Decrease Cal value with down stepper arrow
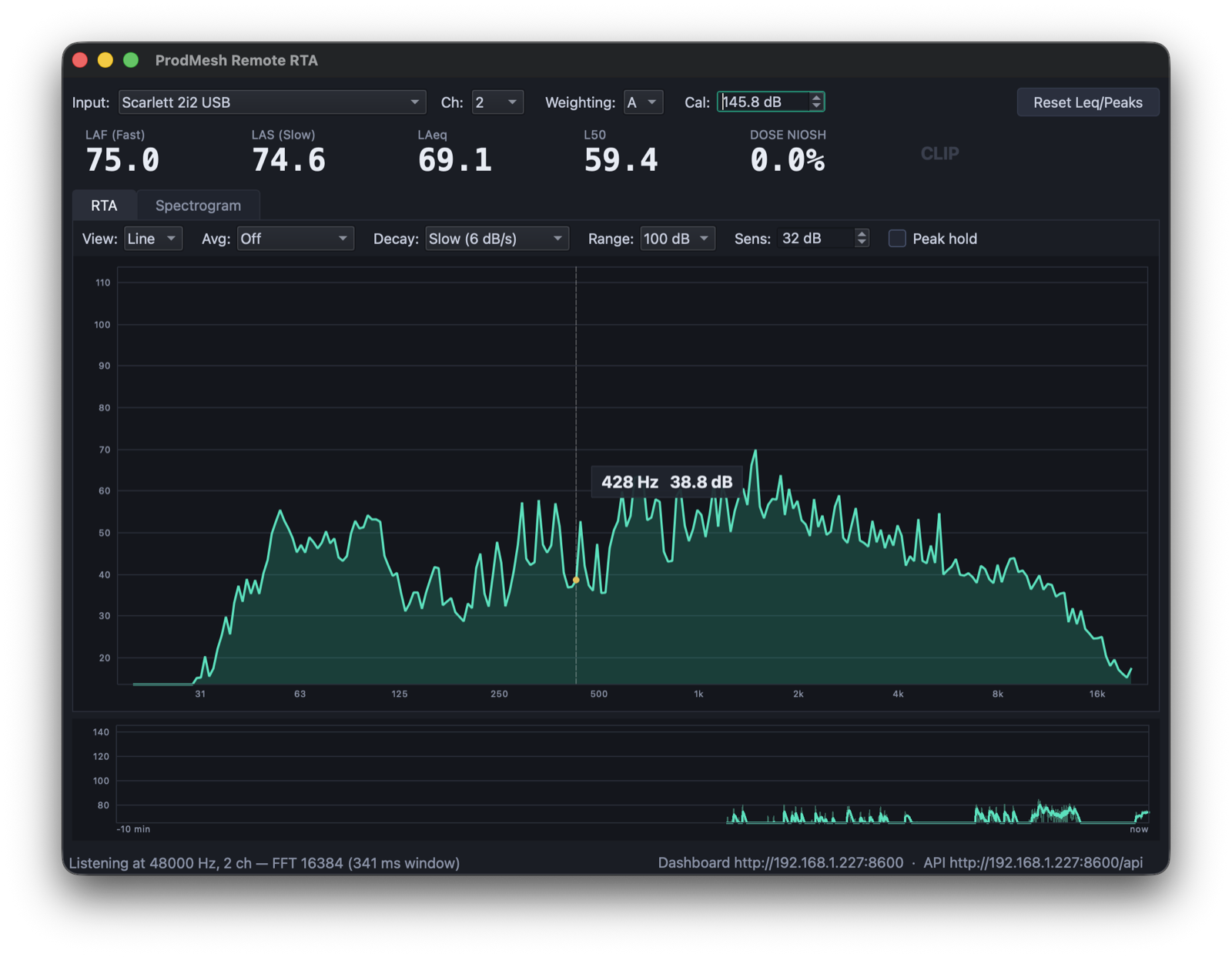The image size is (1232, 957). coord(816,106)
